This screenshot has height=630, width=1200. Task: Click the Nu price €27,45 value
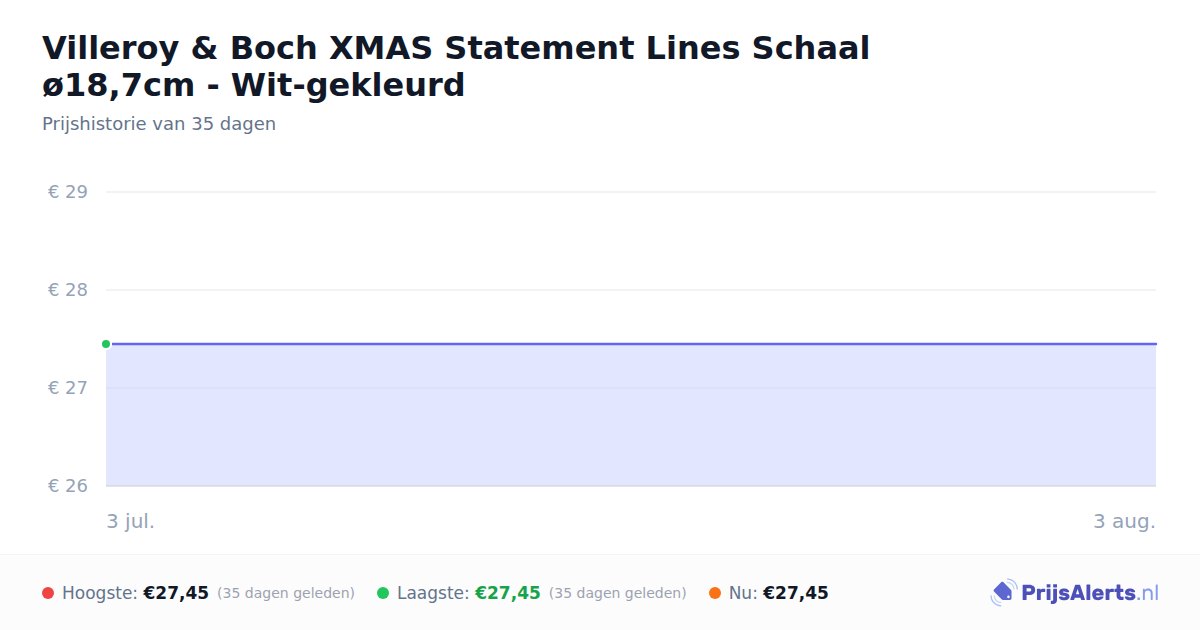point(796,593)
